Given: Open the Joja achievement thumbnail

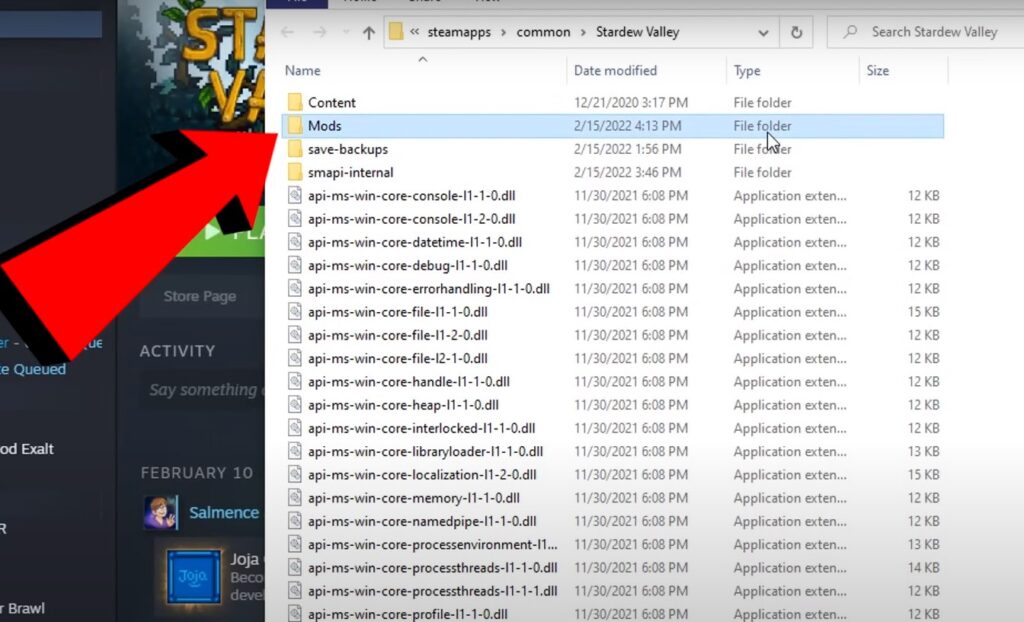Looking at the screenshot, I should [x=193, y=577].
